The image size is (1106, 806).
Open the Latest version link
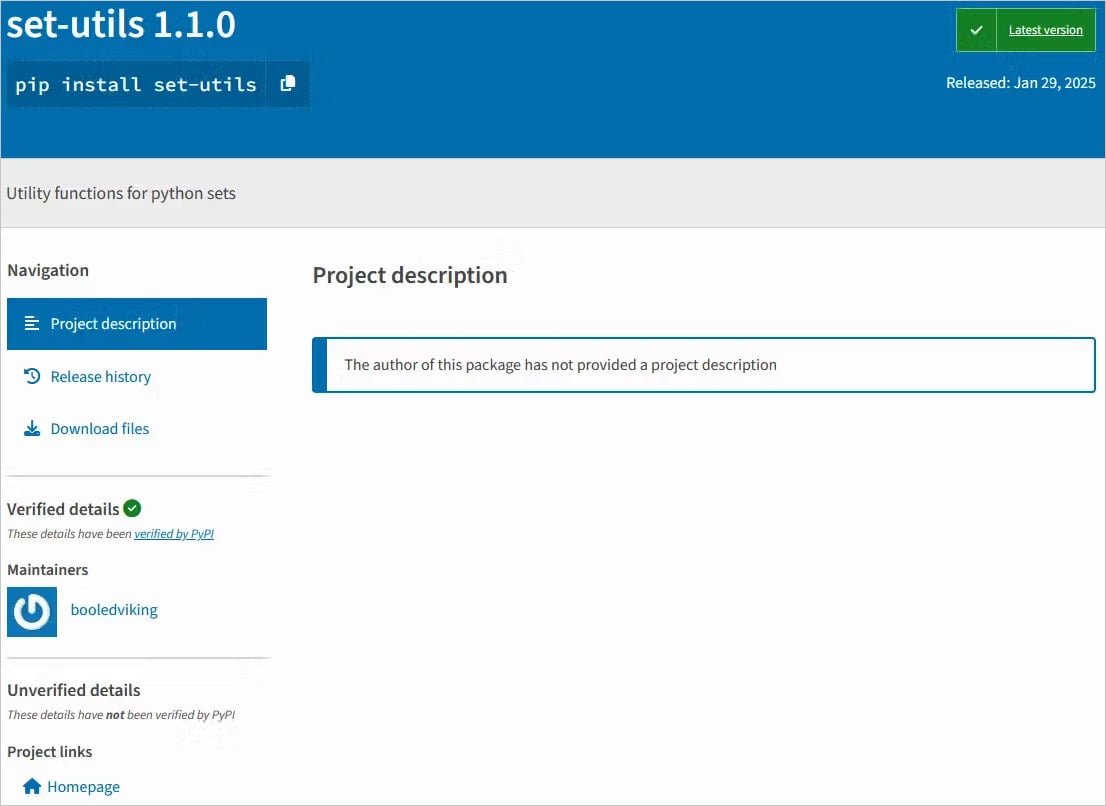tap(1045, 30)
